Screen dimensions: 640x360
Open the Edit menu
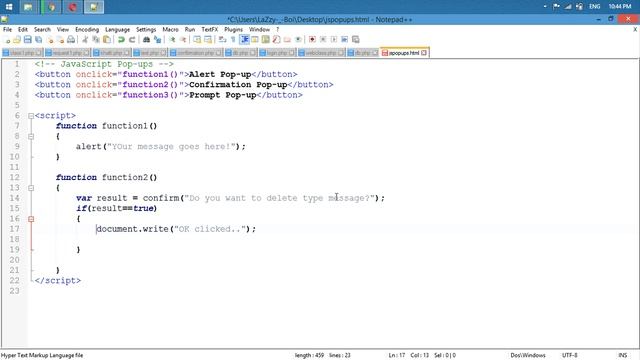coord(23,29)
